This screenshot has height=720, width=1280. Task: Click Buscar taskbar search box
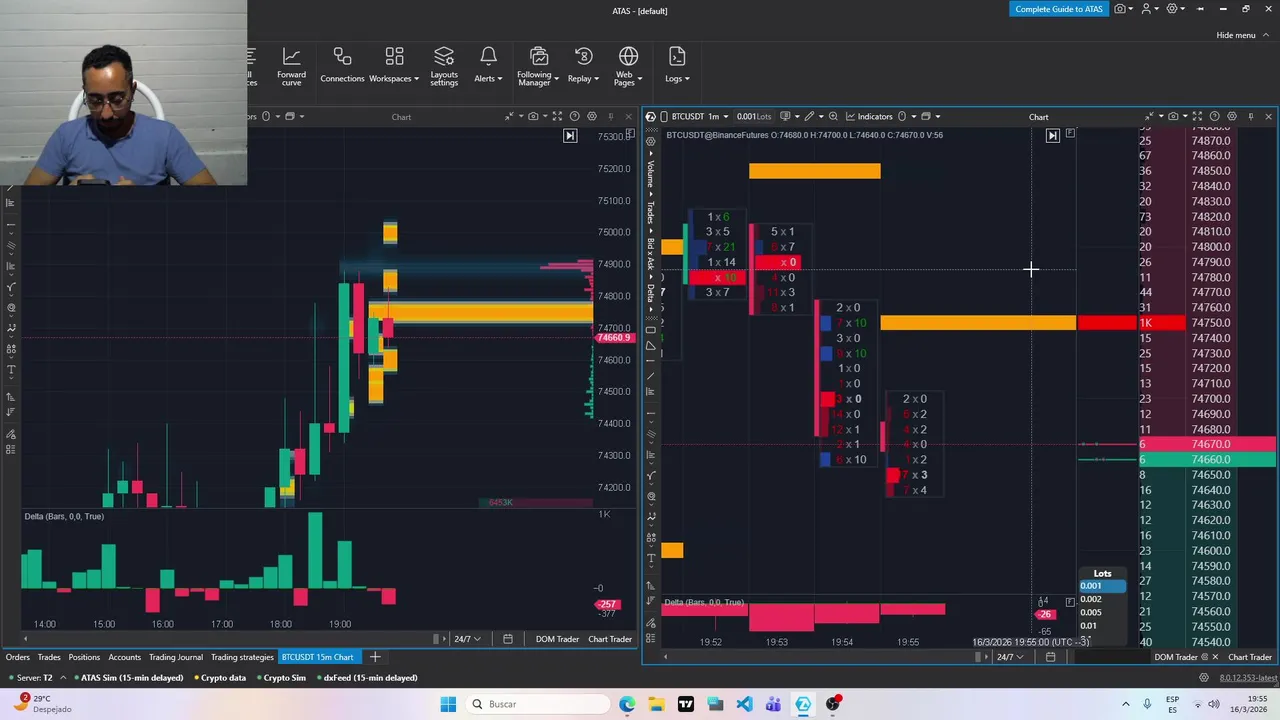pyautogui.click(x=536, y=704)
